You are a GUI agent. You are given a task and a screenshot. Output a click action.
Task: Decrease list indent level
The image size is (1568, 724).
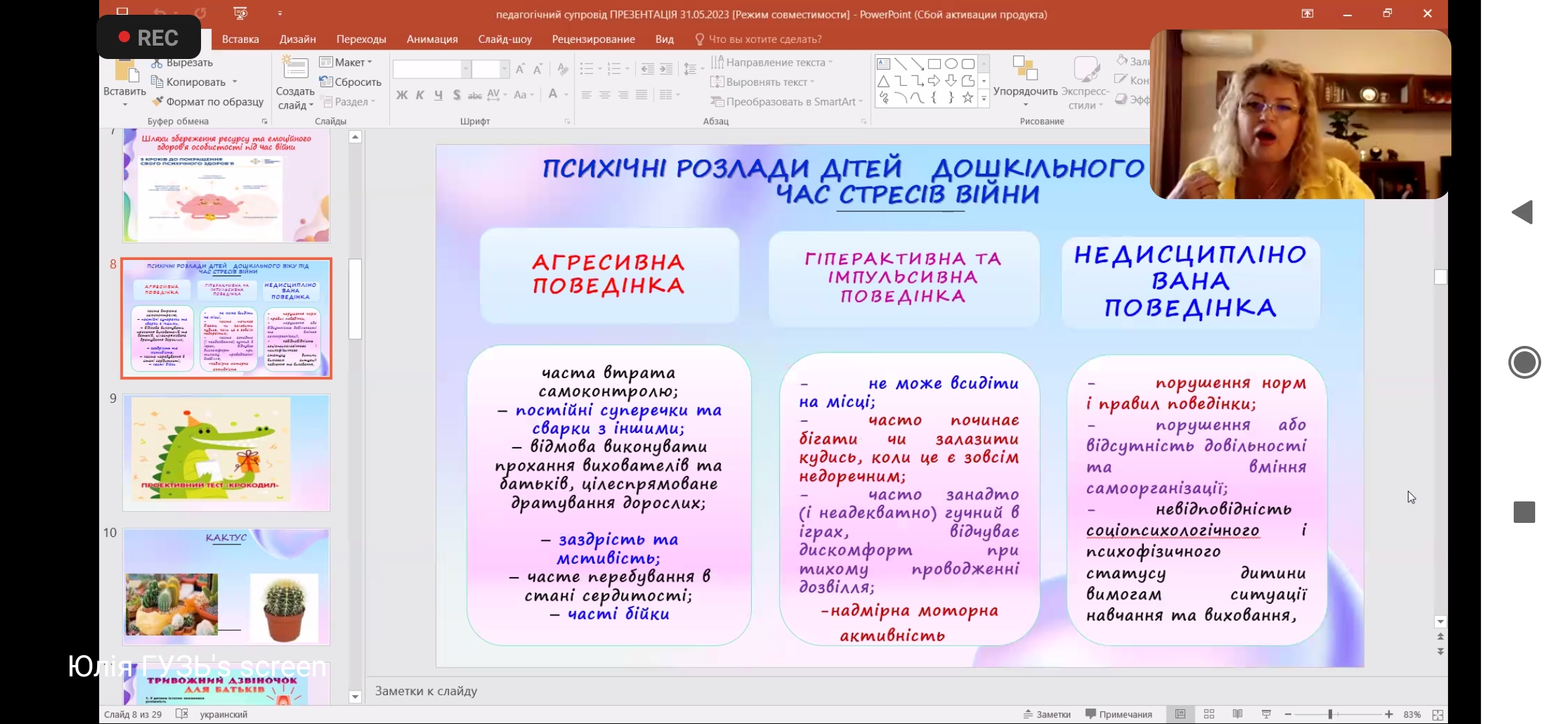click(x=647, y=69)
